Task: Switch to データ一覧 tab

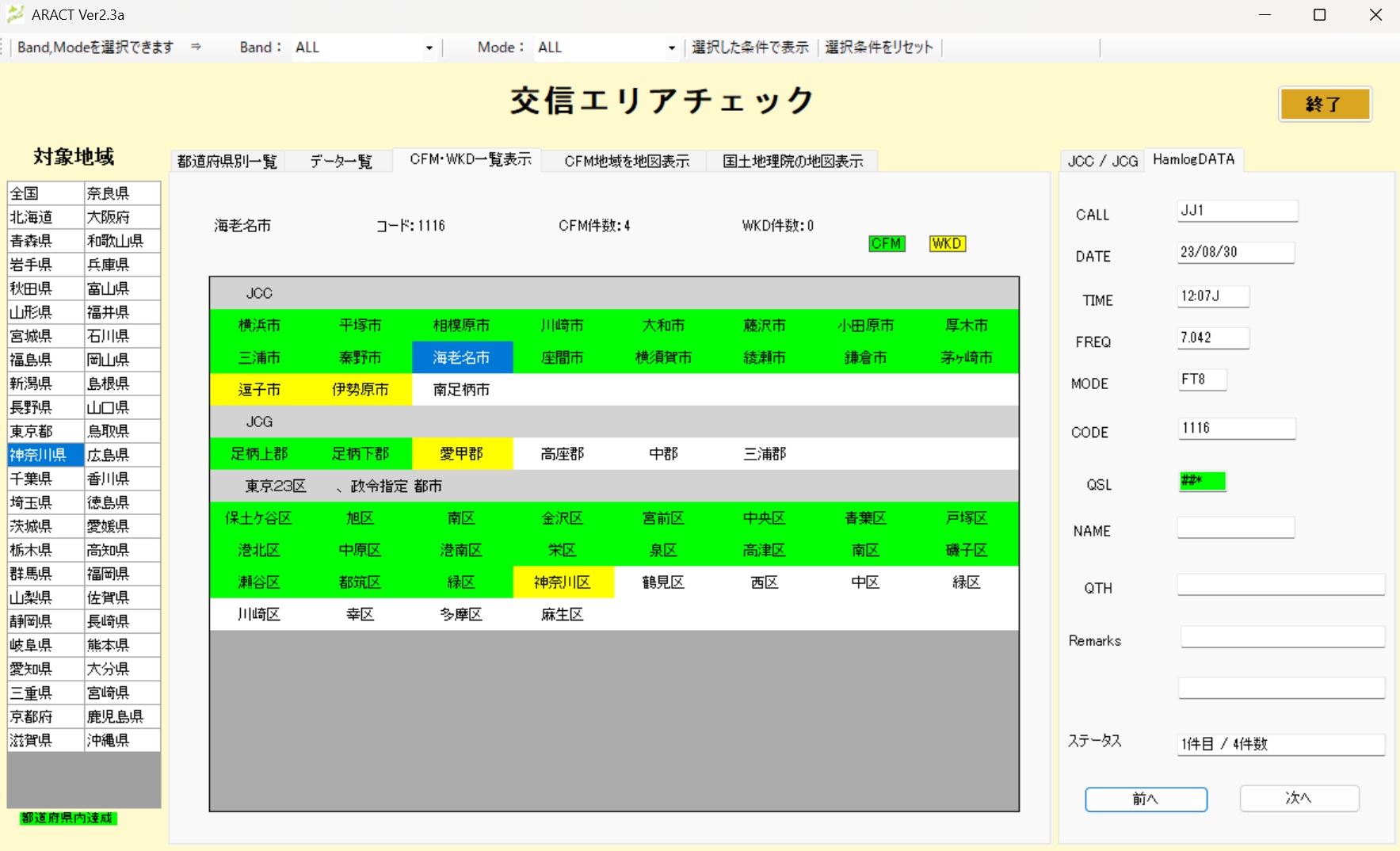Action: [x=341, y=161]
